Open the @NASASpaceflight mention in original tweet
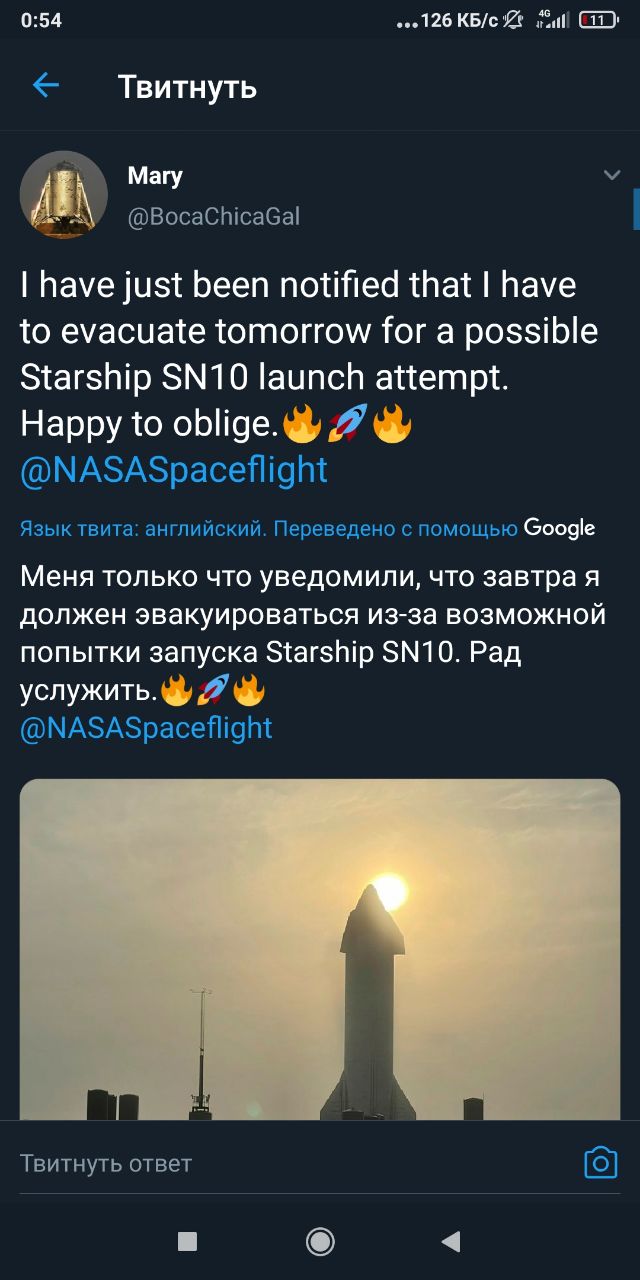Viewport: 640px width, 1280px height. coord(174,470)
